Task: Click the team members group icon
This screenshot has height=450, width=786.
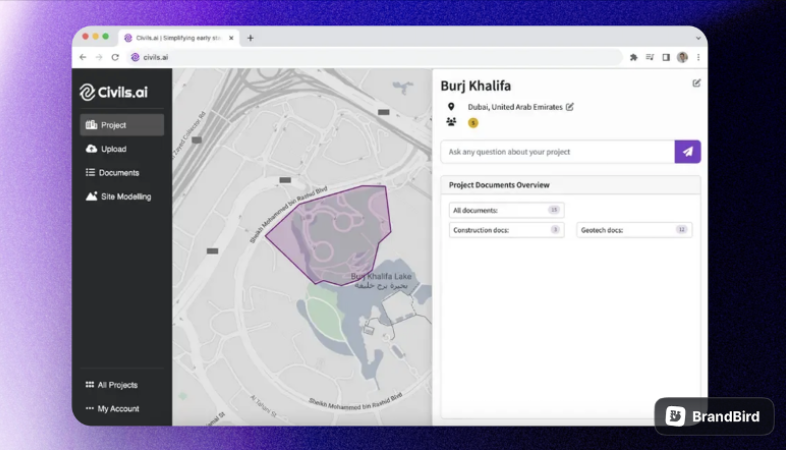Action: pos(451,122)
